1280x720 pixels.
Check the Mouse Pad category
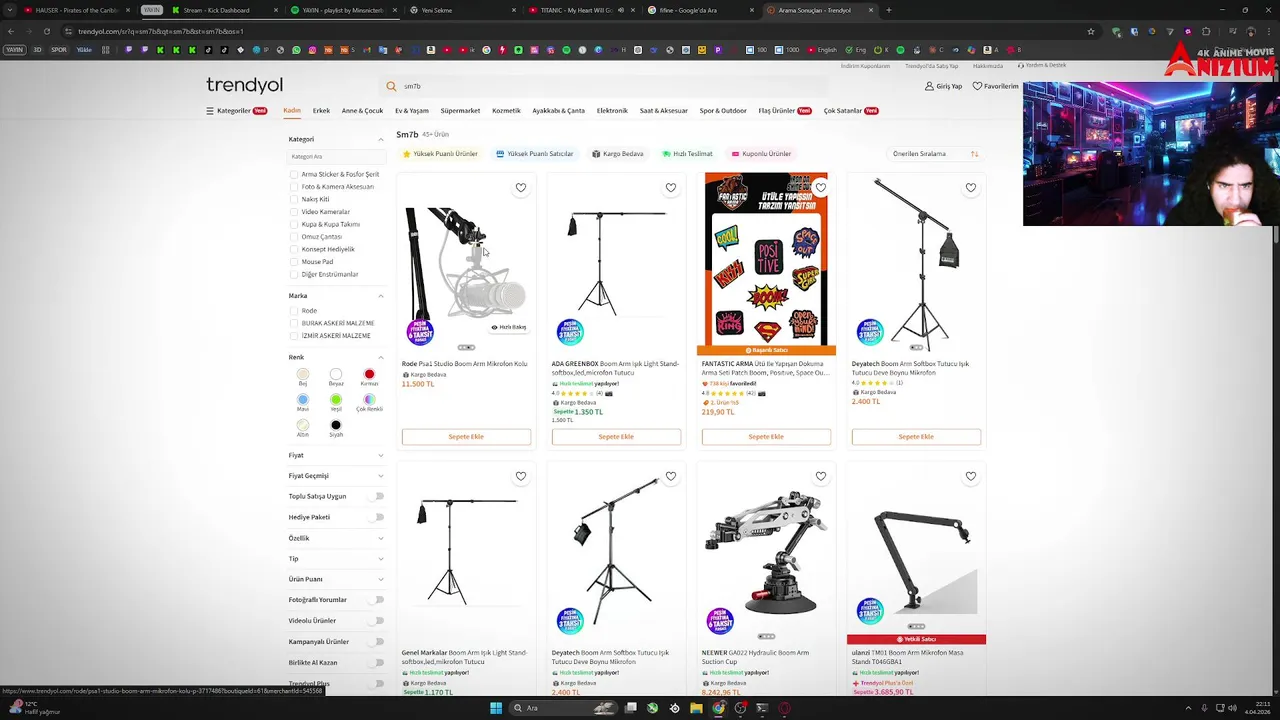294,262
